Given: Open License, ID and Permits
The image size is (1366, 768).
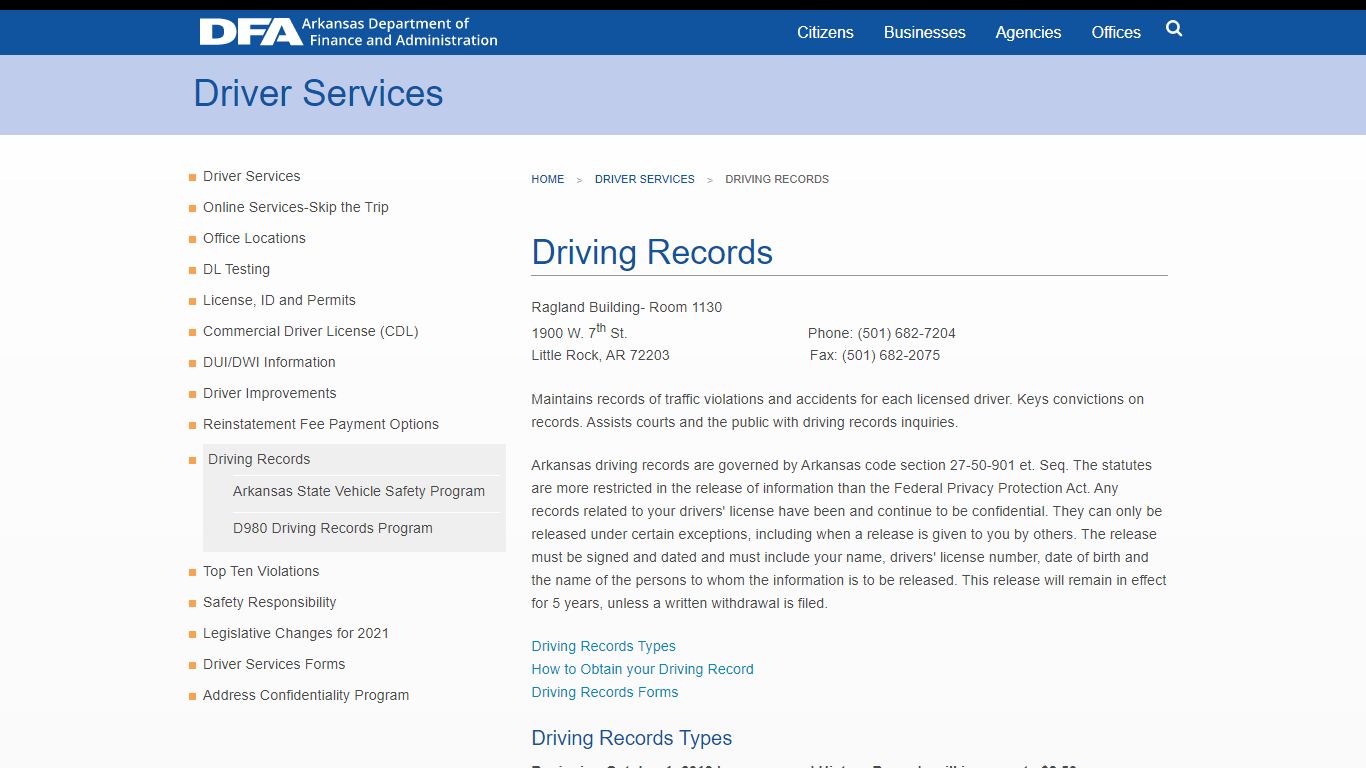Looking at the screenshot, I should (279, 300).
